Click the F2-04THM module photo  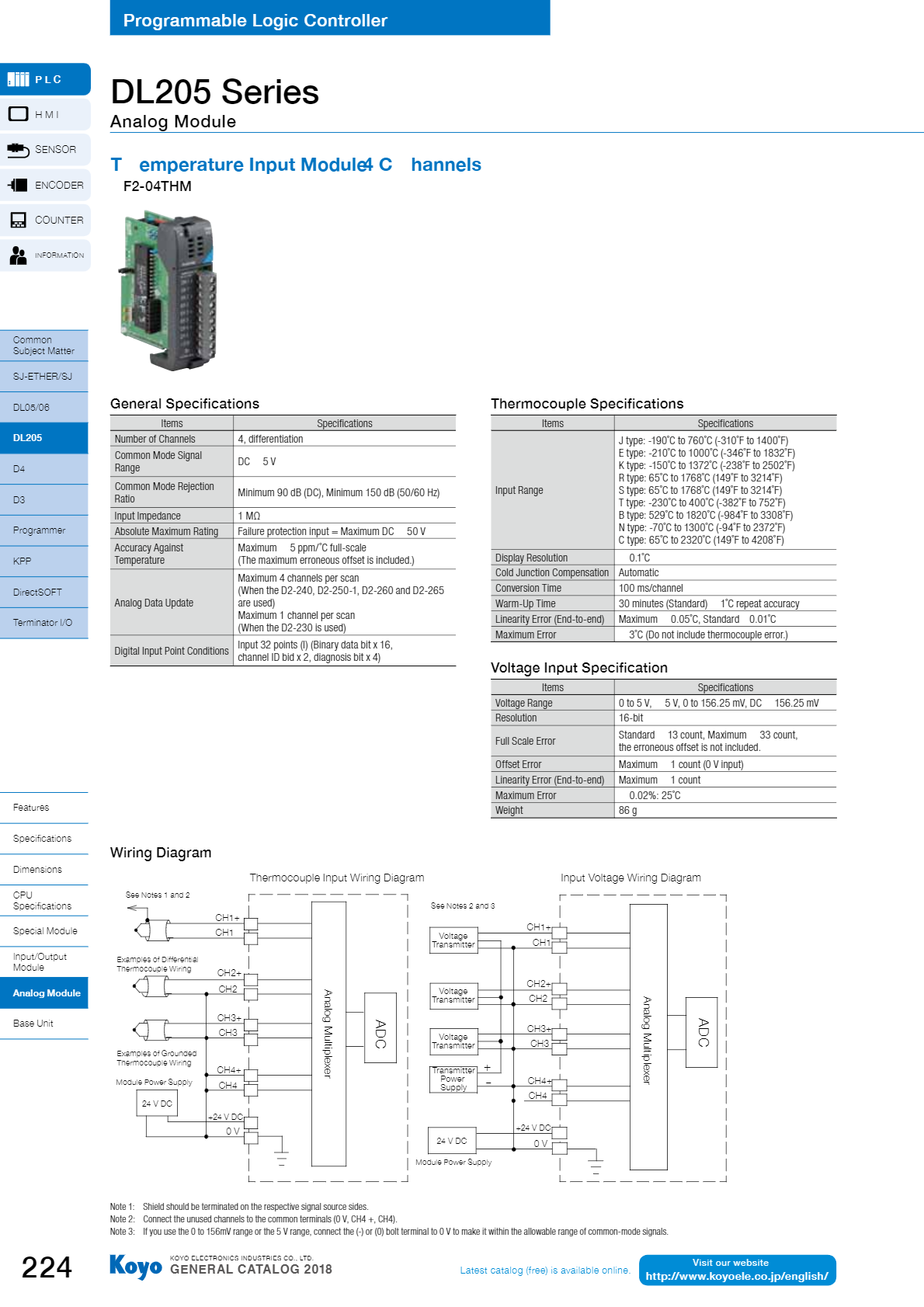tap(168, 290)
